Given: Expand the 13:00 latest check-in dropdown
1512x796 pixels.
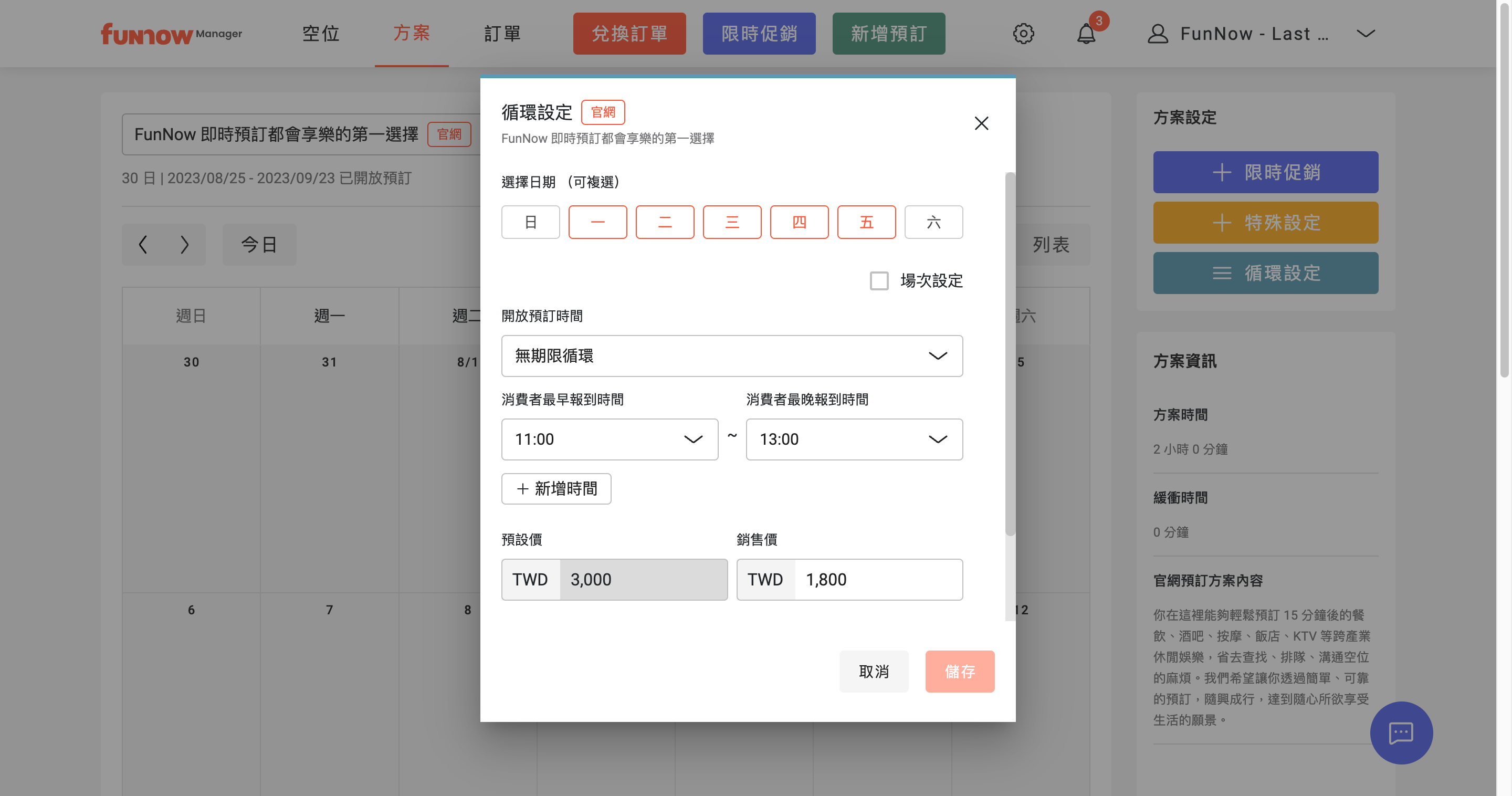Looking at the screenshot, I should click(854, 439).
